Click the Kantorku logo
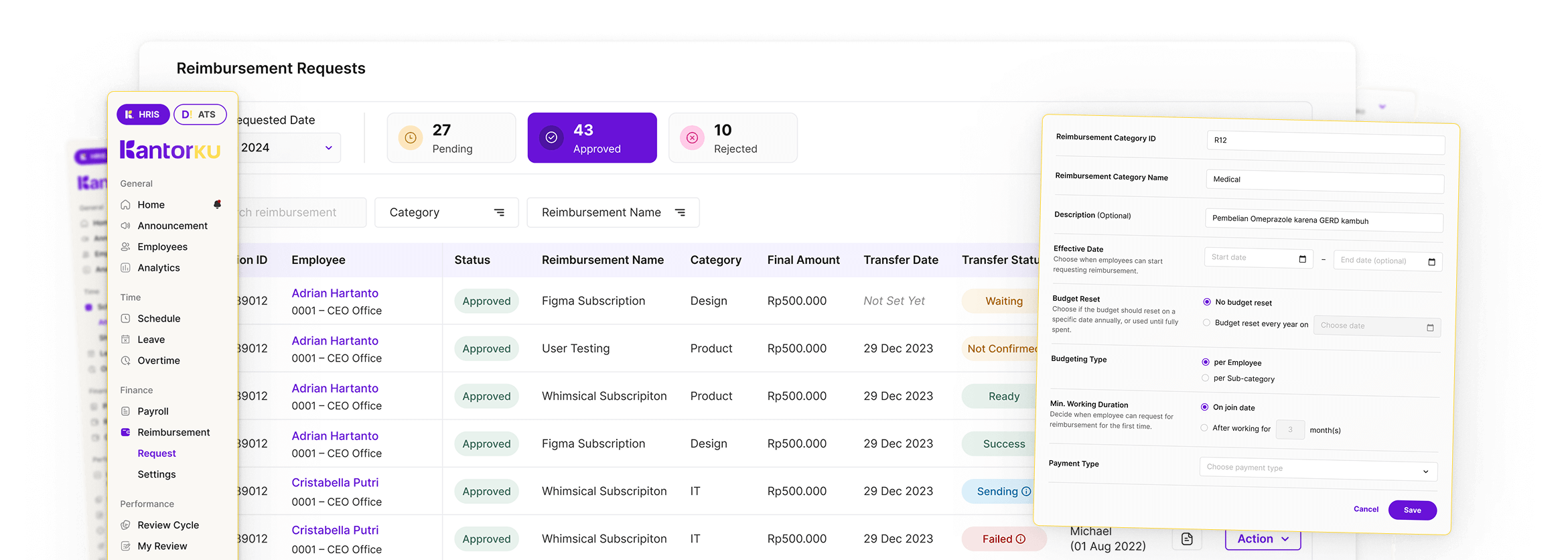 (x=170, y=150)
